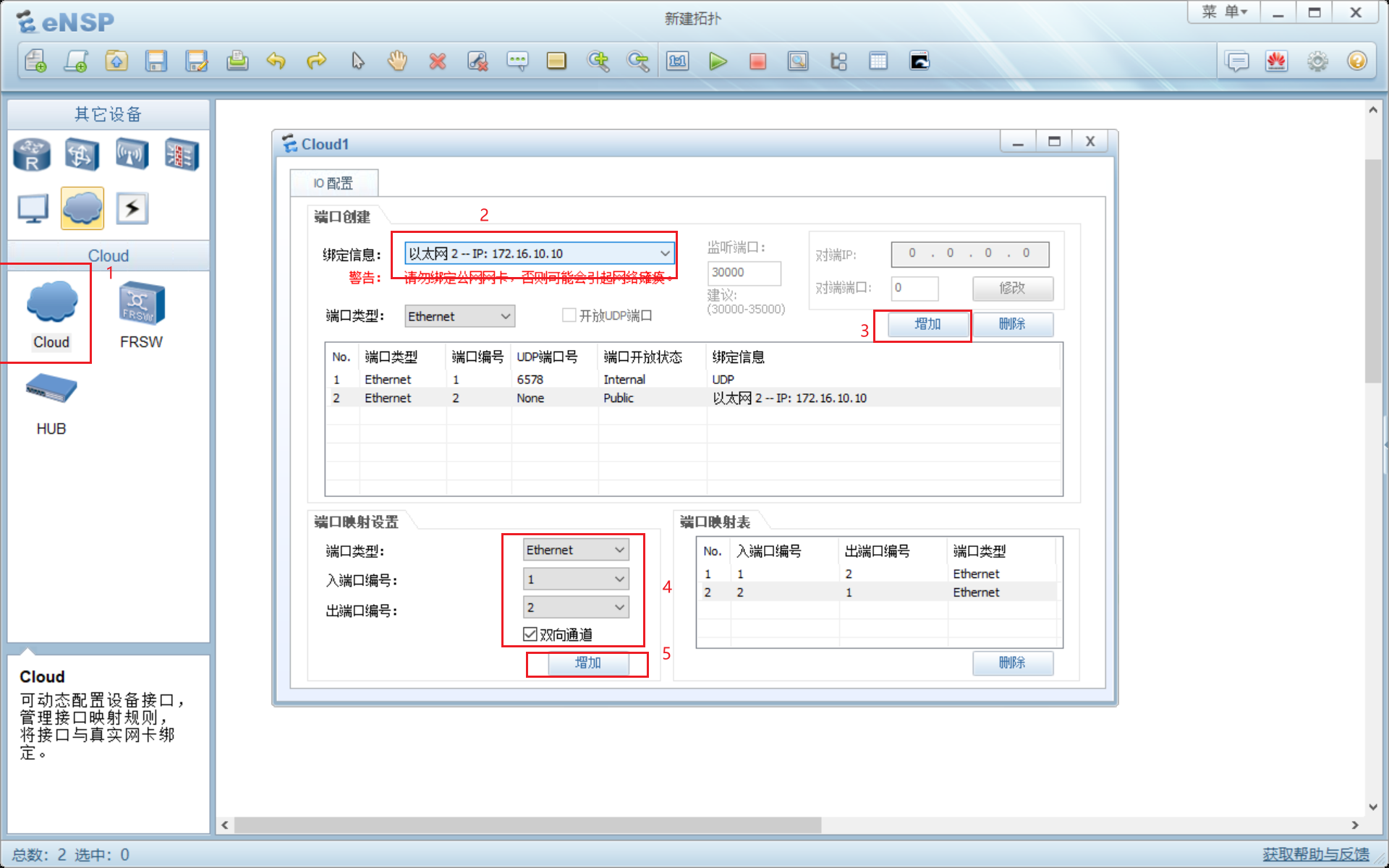Click the green Start devices play icon

click(717, 61)
